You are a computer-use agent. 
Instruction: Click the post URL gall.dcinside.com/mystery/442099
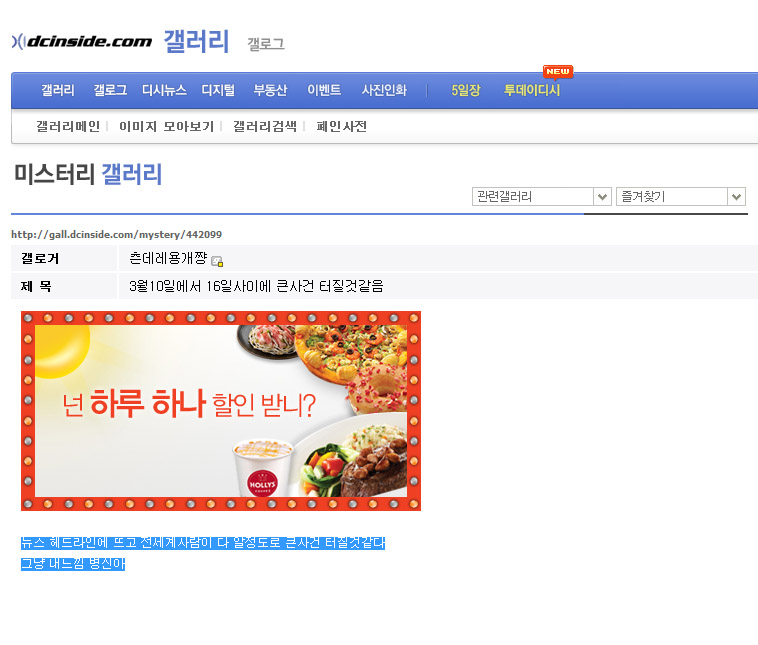[x=117, y=235]
